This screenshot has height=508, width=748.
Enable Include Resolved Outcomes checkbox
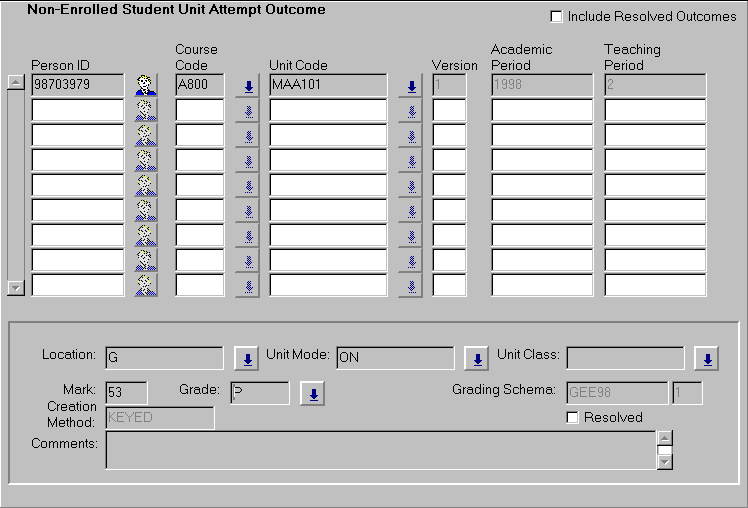[x=556, y=17]
